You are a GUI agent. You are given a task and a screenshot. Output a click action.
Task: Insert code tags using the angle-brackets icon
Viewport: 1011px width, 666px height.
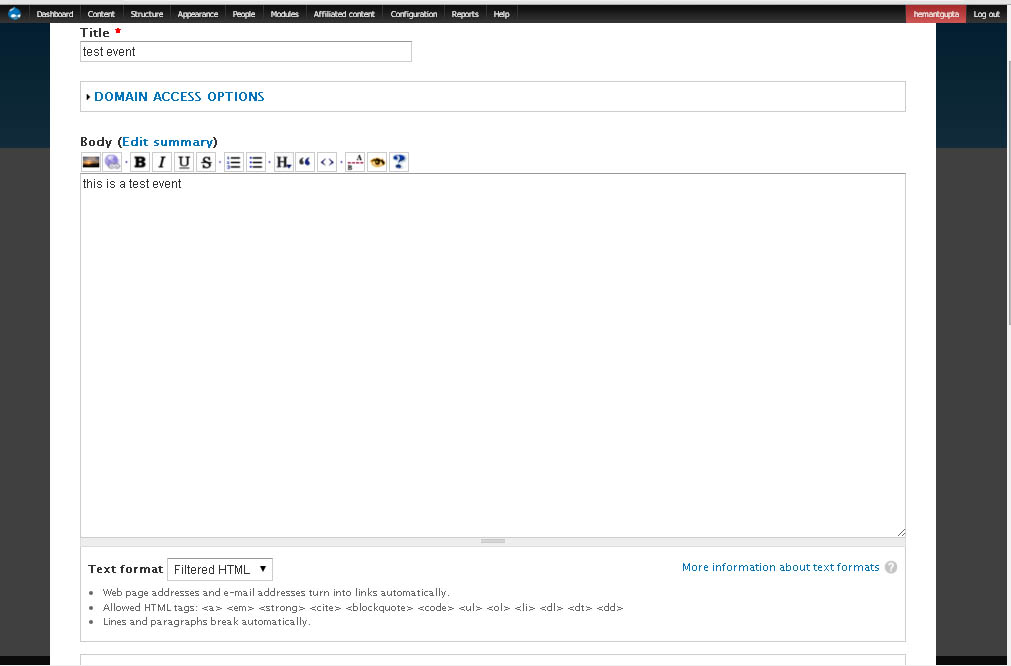pyautogui.click(x=327, y=162)
